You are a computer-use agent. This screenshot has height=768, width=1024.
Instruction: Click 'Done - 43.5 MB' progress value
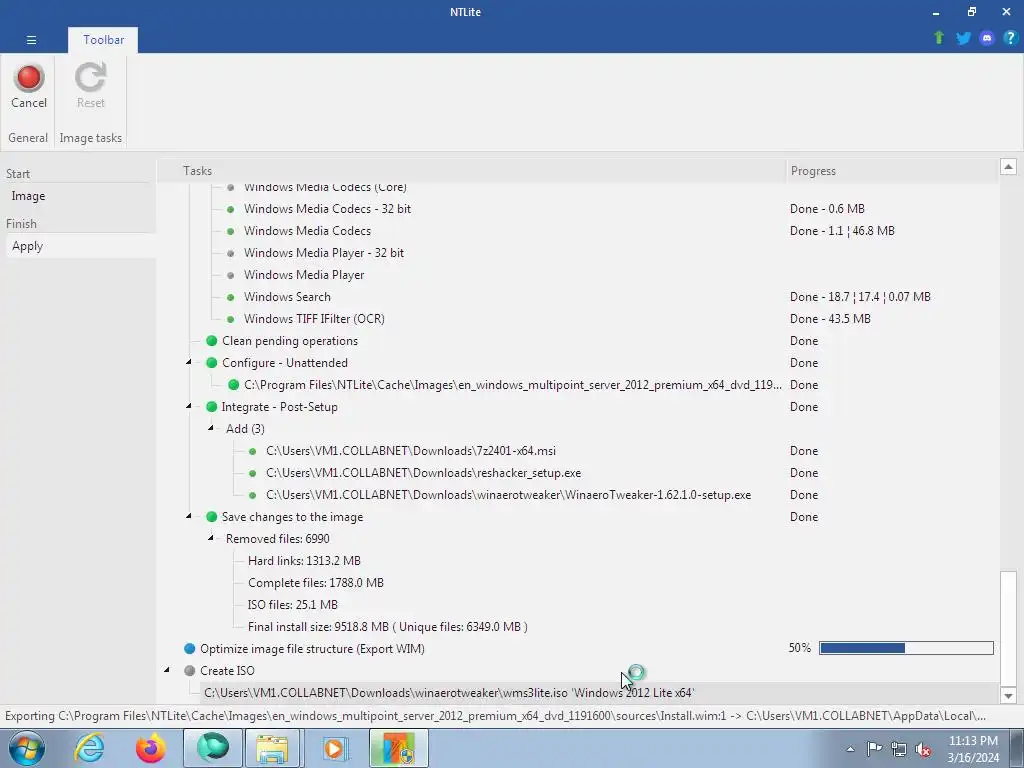click(x=830, y=319)
